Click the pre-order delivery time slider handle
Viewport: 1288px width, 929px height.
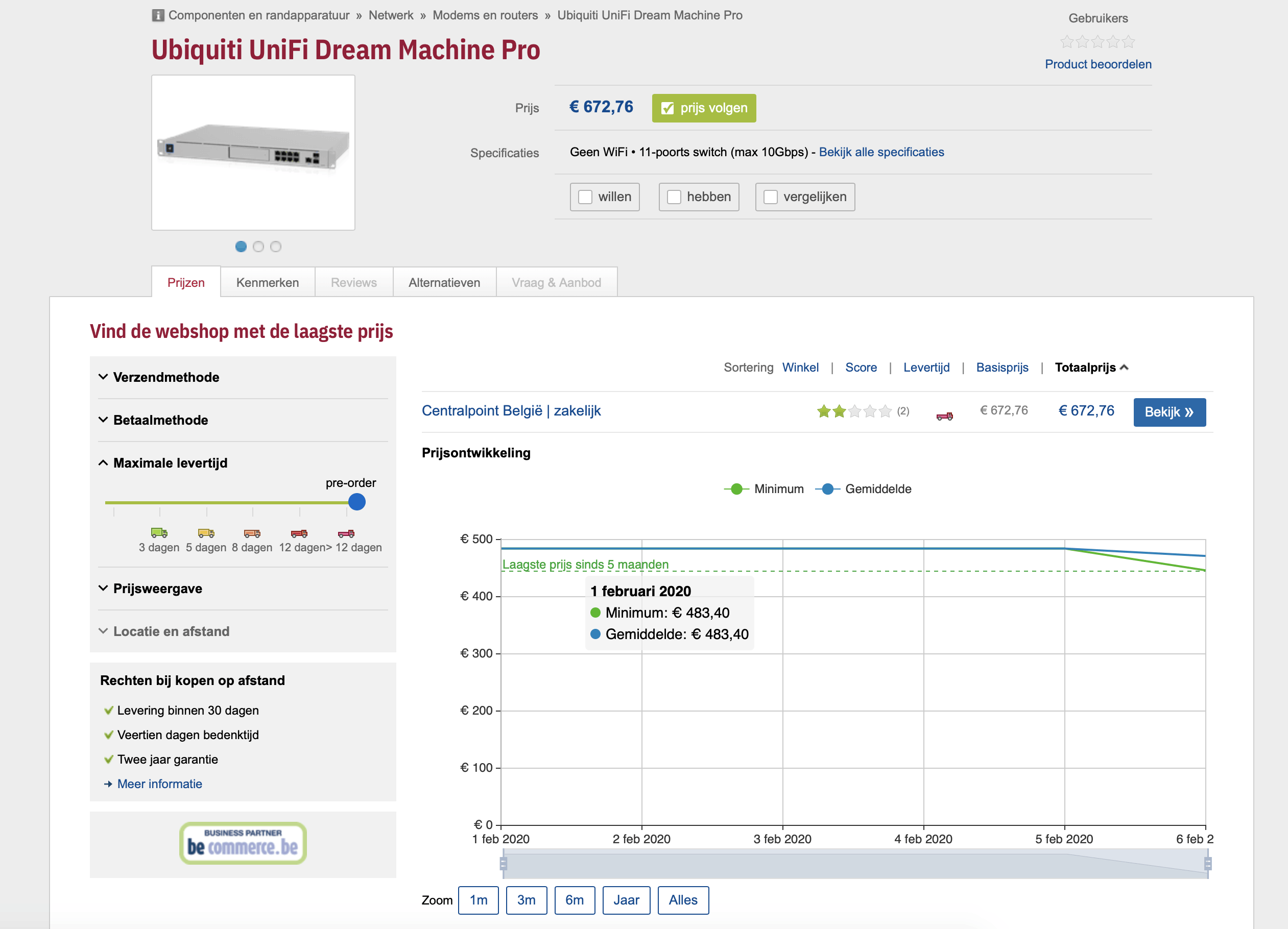[356, 502]
